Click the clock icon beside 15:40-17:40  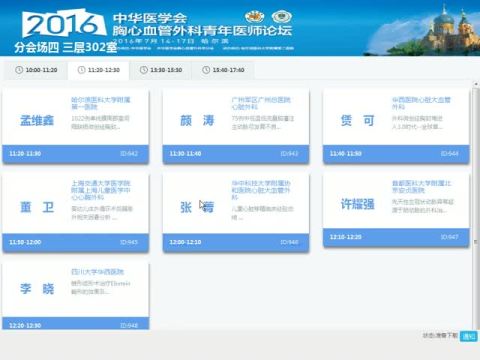pos(206,70)
